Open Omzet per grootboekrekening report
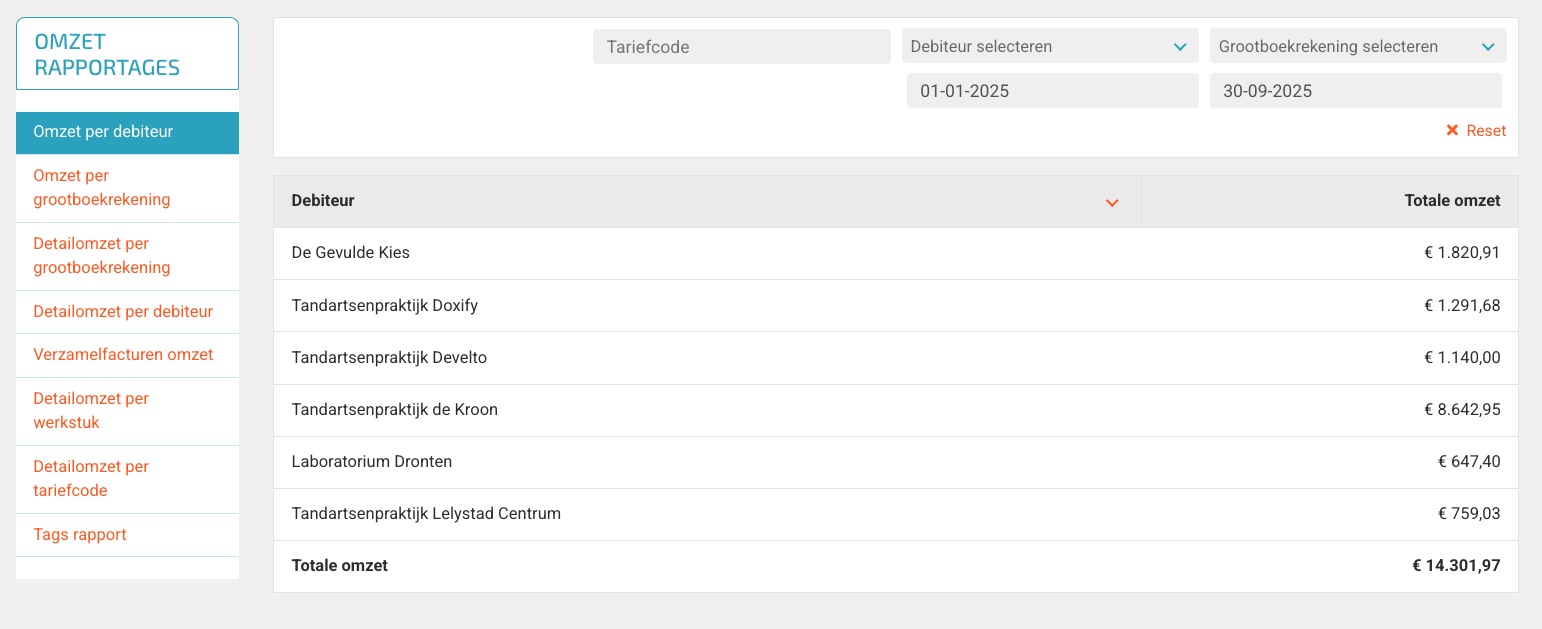Viewport: 1542px width, 629px height. click(x=102, y=188)
